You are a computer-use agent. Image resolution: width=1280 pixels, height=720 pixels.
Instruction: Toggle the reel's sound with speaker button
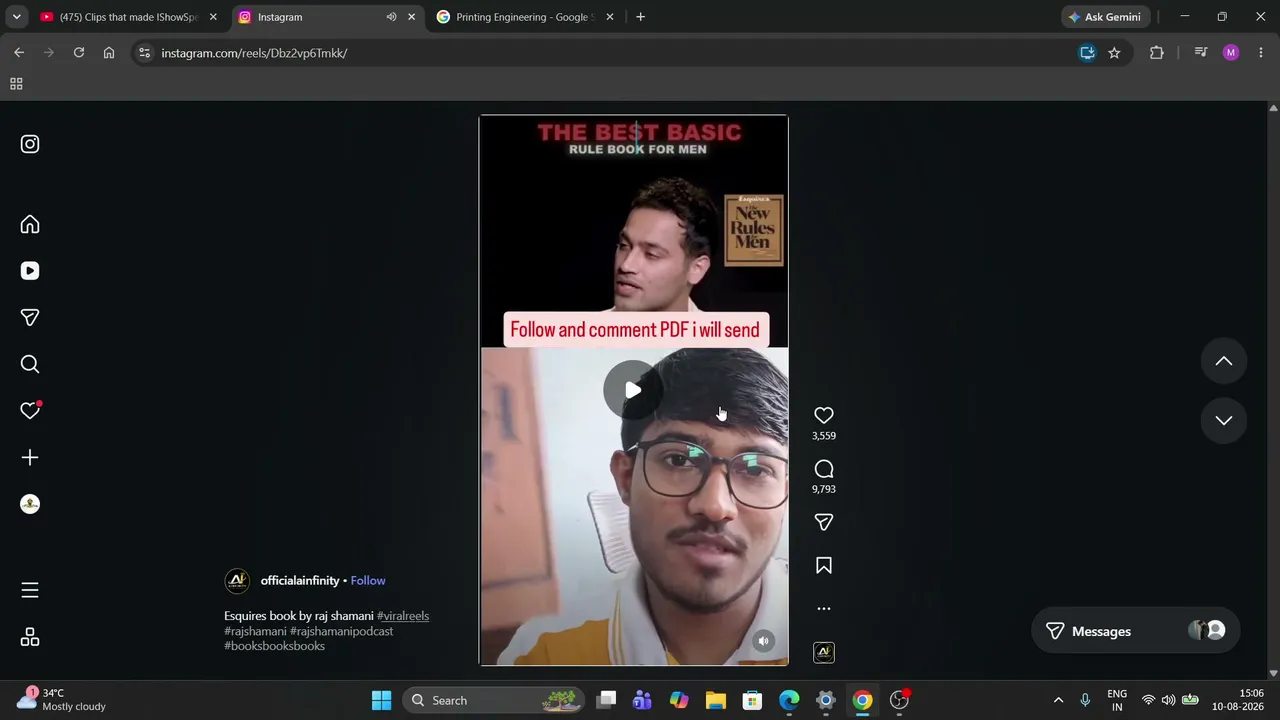tap(763, 641)
